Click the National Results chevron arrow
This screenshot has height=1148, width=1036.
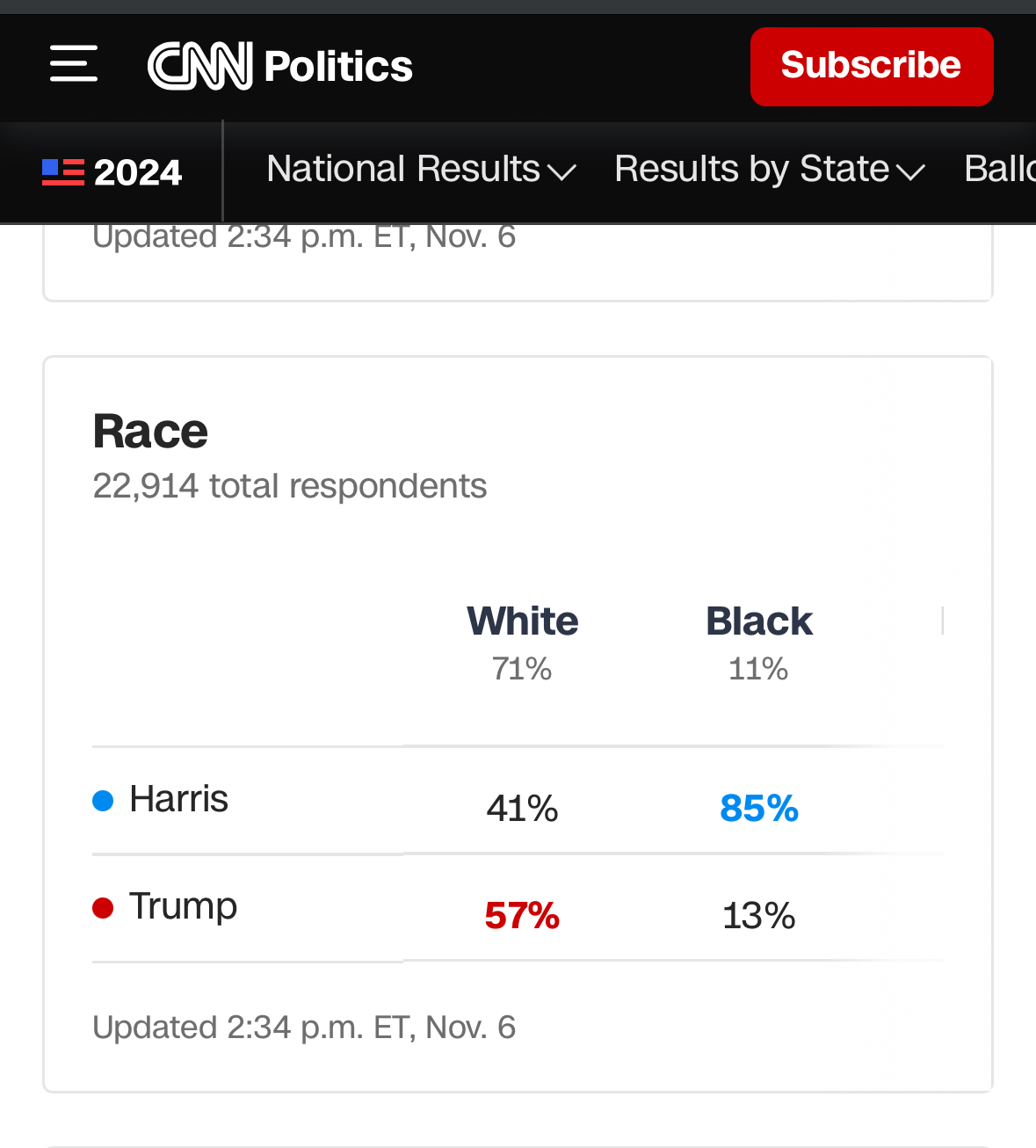(x=561, y=171)
